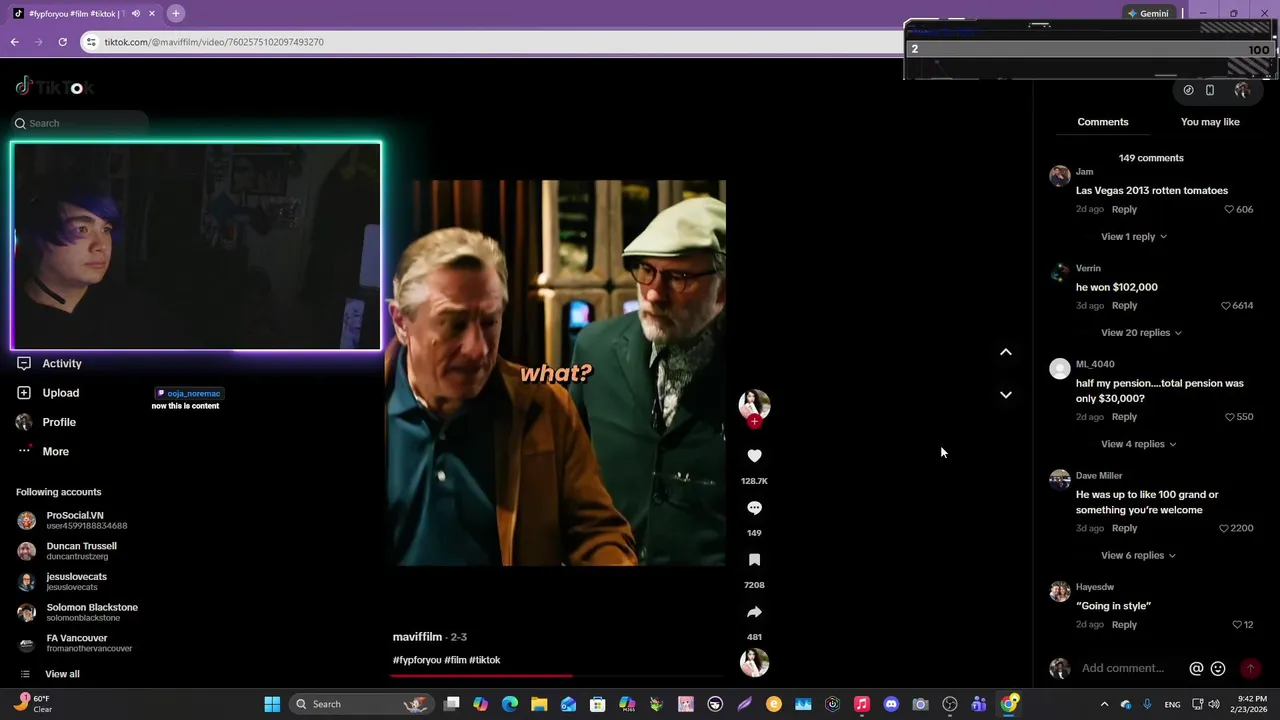Like the video with the heart icon
This screenshot has width=1280, height=720.
click(754, 456)
